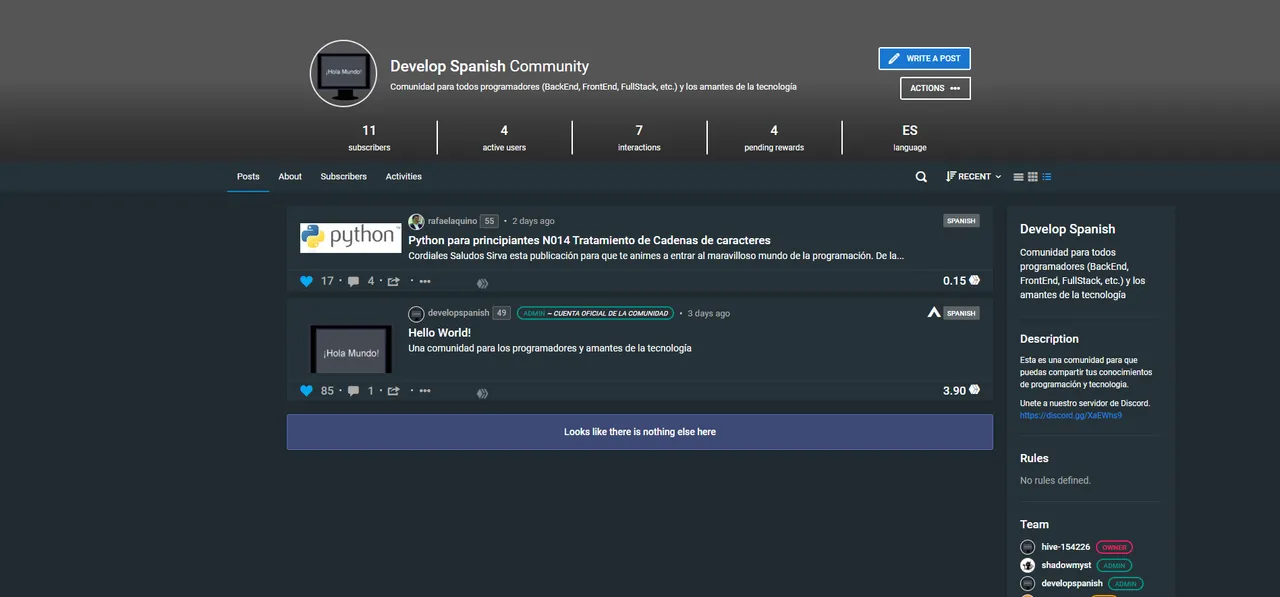Click the gray Hive logo in the Python post footer
Screen dimensions: 1280x597
[x=482, y=284]
